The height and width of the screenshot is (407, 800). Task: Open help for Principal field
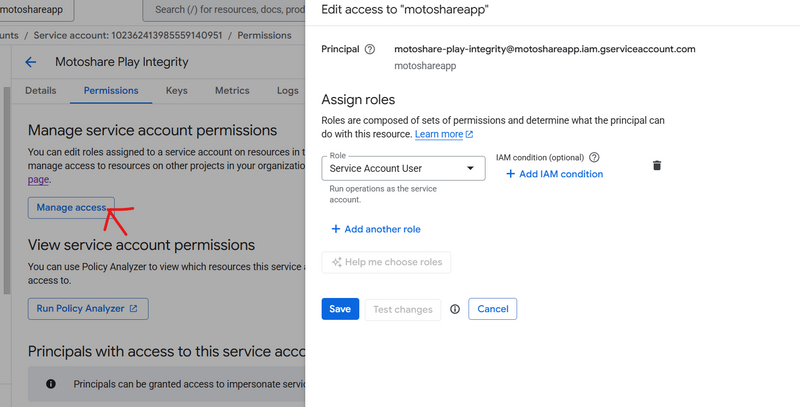click(x=370, y=49)
